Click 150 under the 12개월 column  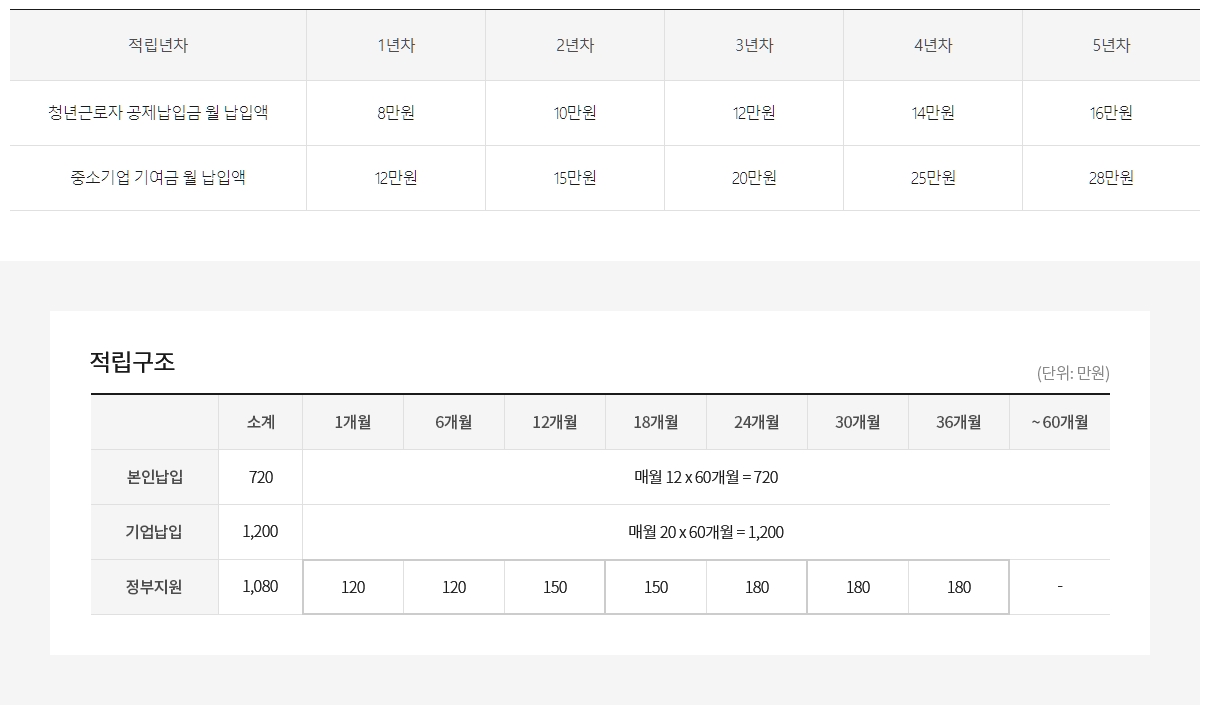tap(555, 587)
